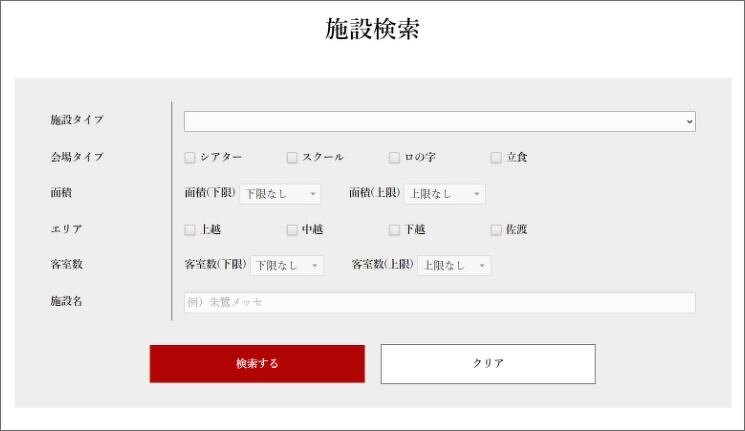Viewport: 745px width, 431px height.
Task: Click the 立食 label text
Action: coord(516,157)
